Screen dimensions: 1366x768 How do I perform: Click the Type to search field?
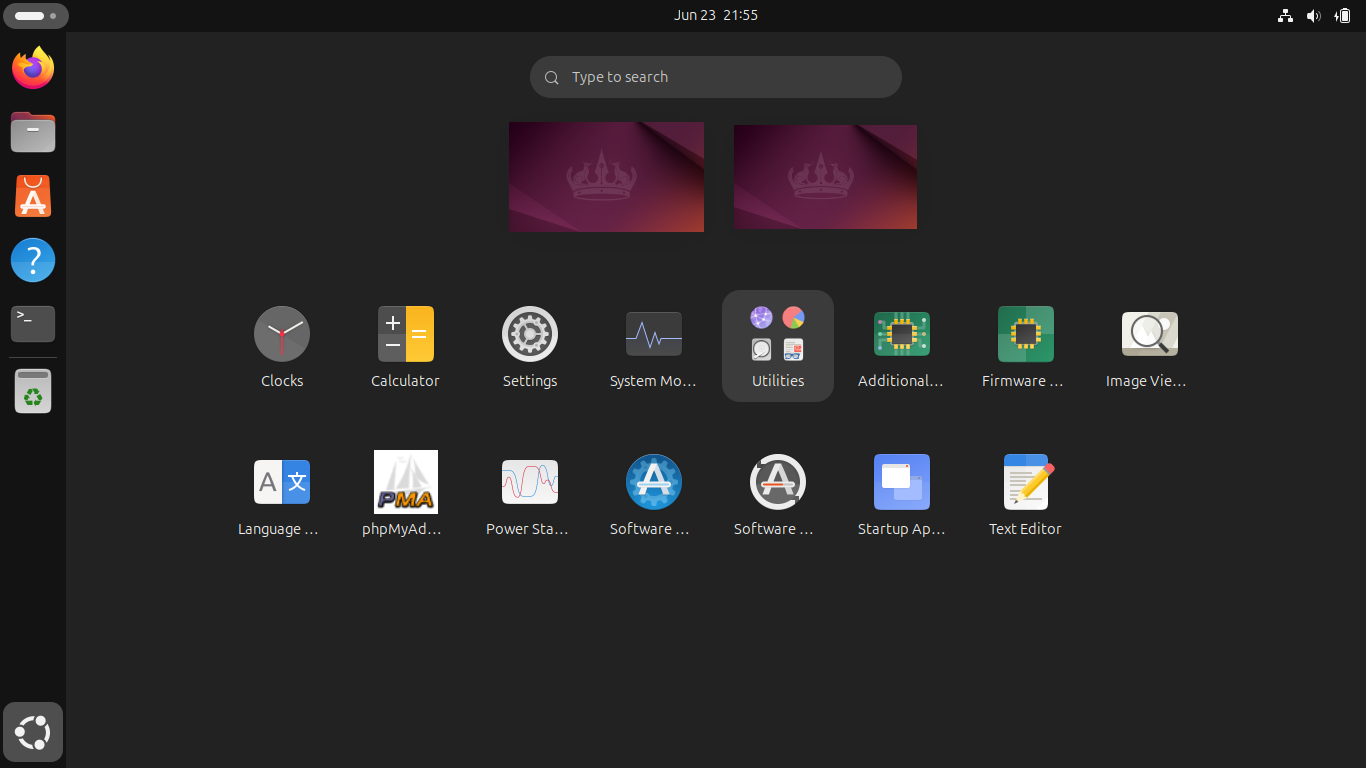click(716, 77)
